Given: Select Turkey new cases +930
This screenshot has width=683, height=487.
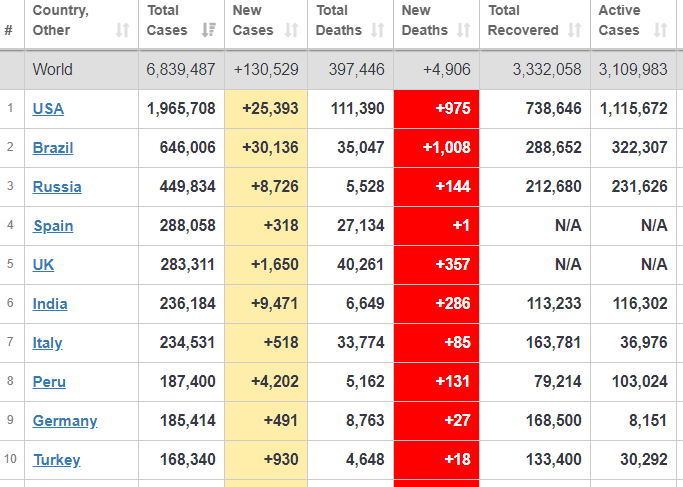Looking at the screenshot, I should click(x=281, y=460).
